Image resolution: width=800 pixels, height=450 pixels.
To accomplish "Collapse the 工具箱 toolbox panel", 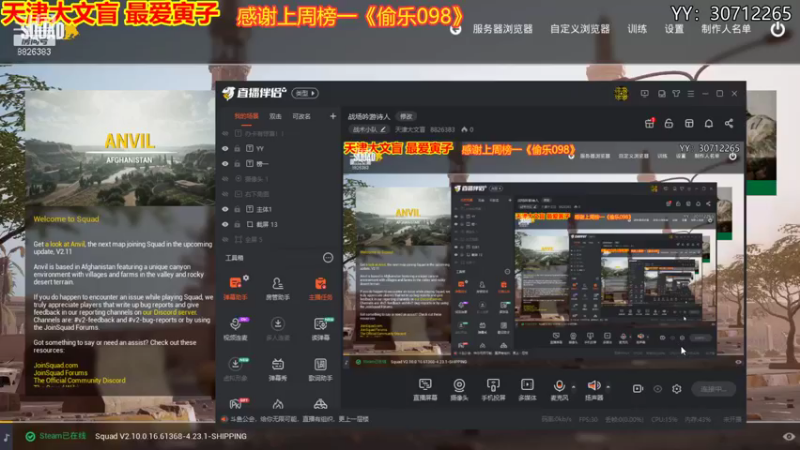I will point(328,258).
